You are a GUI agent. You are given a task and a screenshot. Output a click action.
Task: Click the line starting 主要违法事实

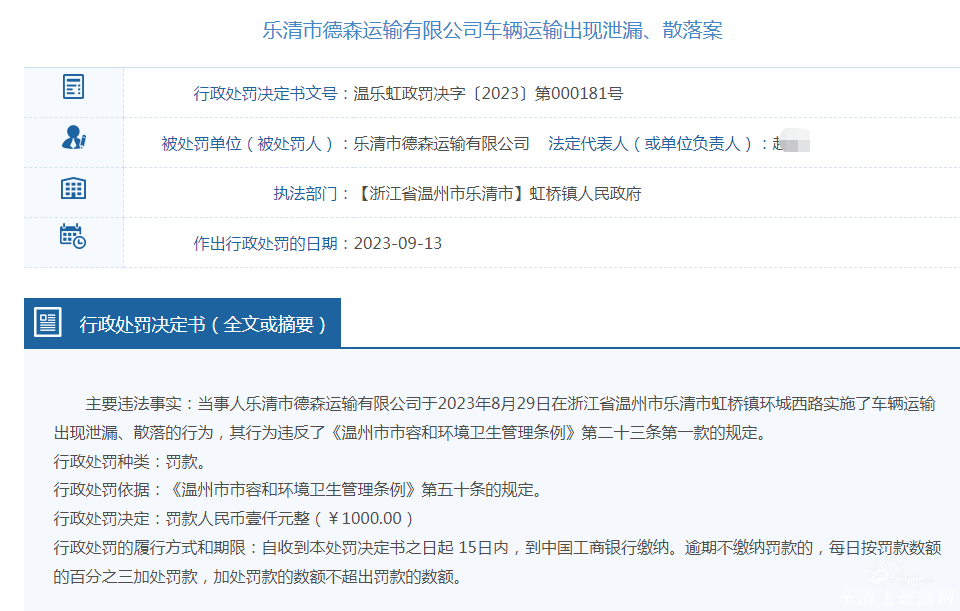tap(511, 404)
